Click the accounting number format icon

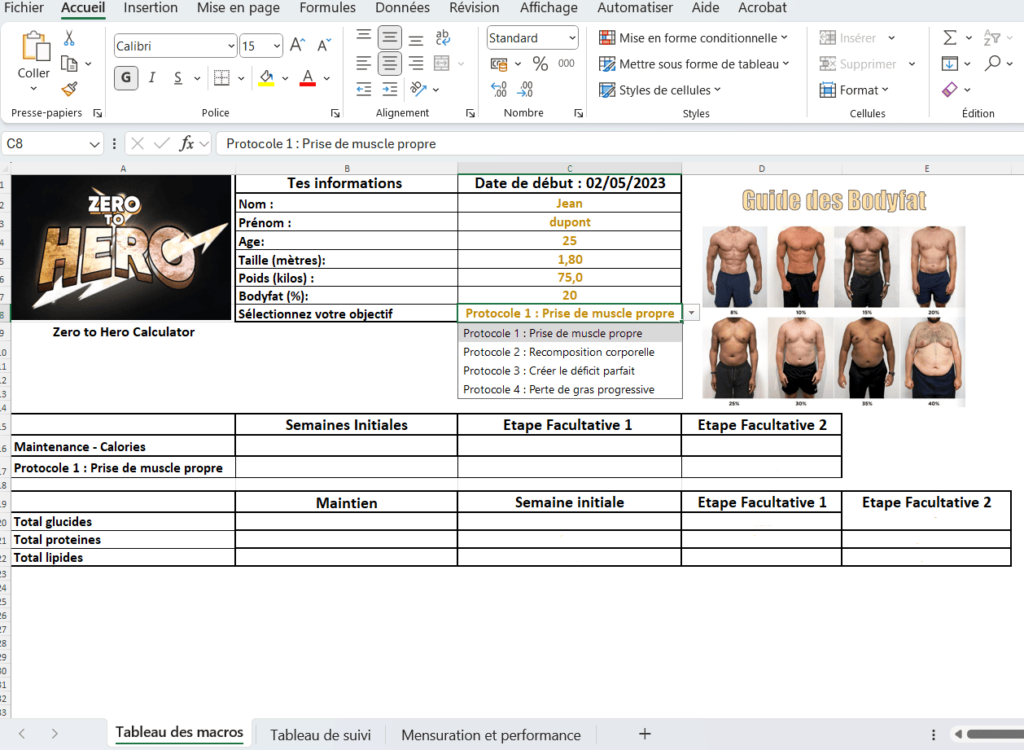[499, 64]
